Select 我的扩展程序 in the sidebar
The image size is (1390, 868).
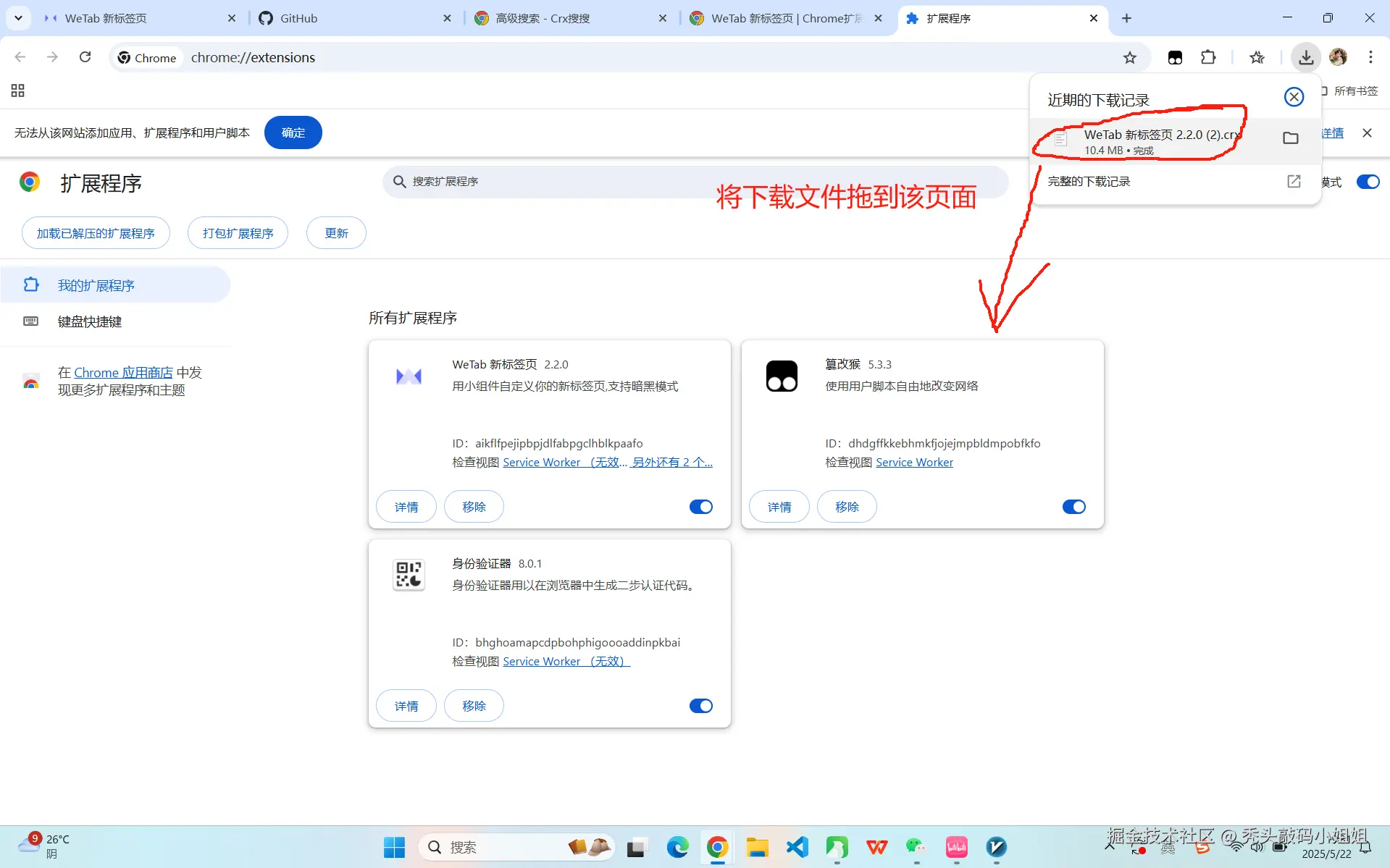coord(115,285)
